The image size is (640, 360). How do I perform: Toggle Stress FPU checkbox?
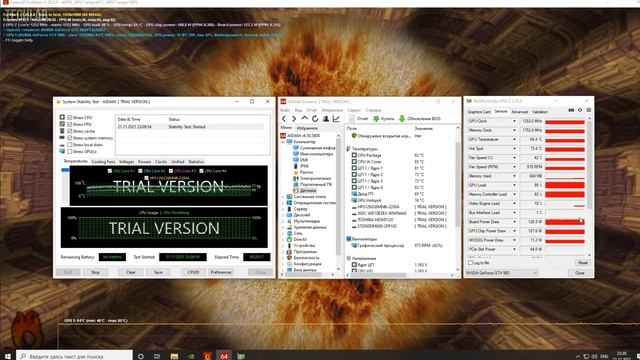point(69,124)
